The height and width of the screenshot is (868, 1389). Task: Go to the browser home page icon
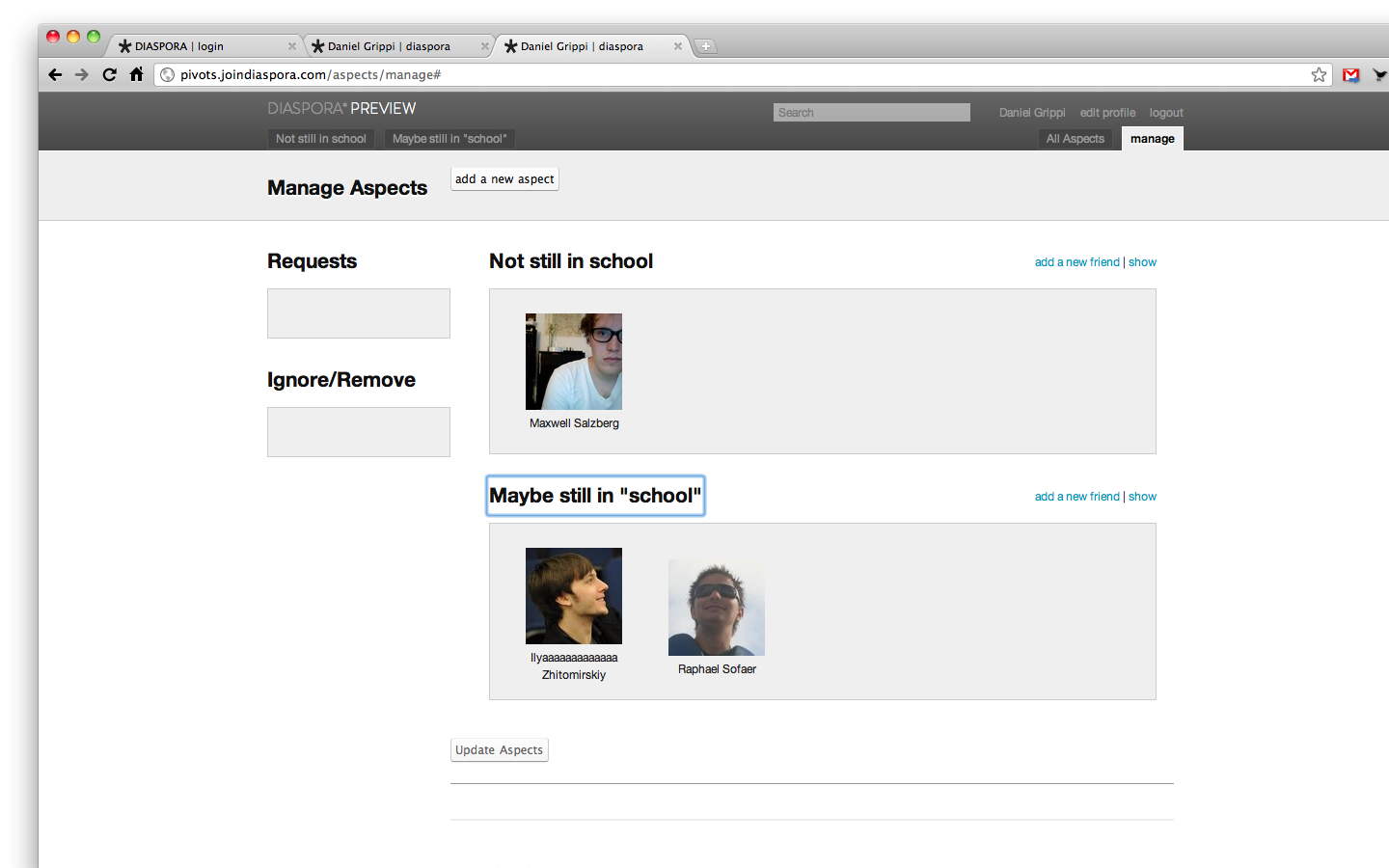136,74
